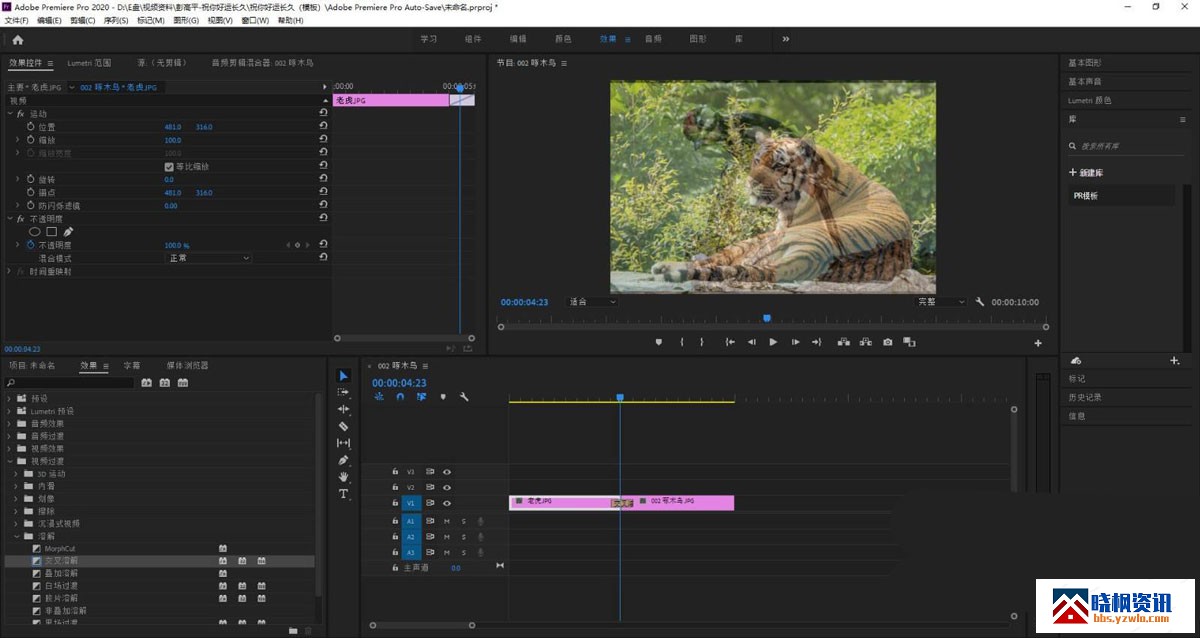Toggle 不透明度 animation stopwatch
The height and width of the screenshot is (638, 1200).
click(30, 245)
